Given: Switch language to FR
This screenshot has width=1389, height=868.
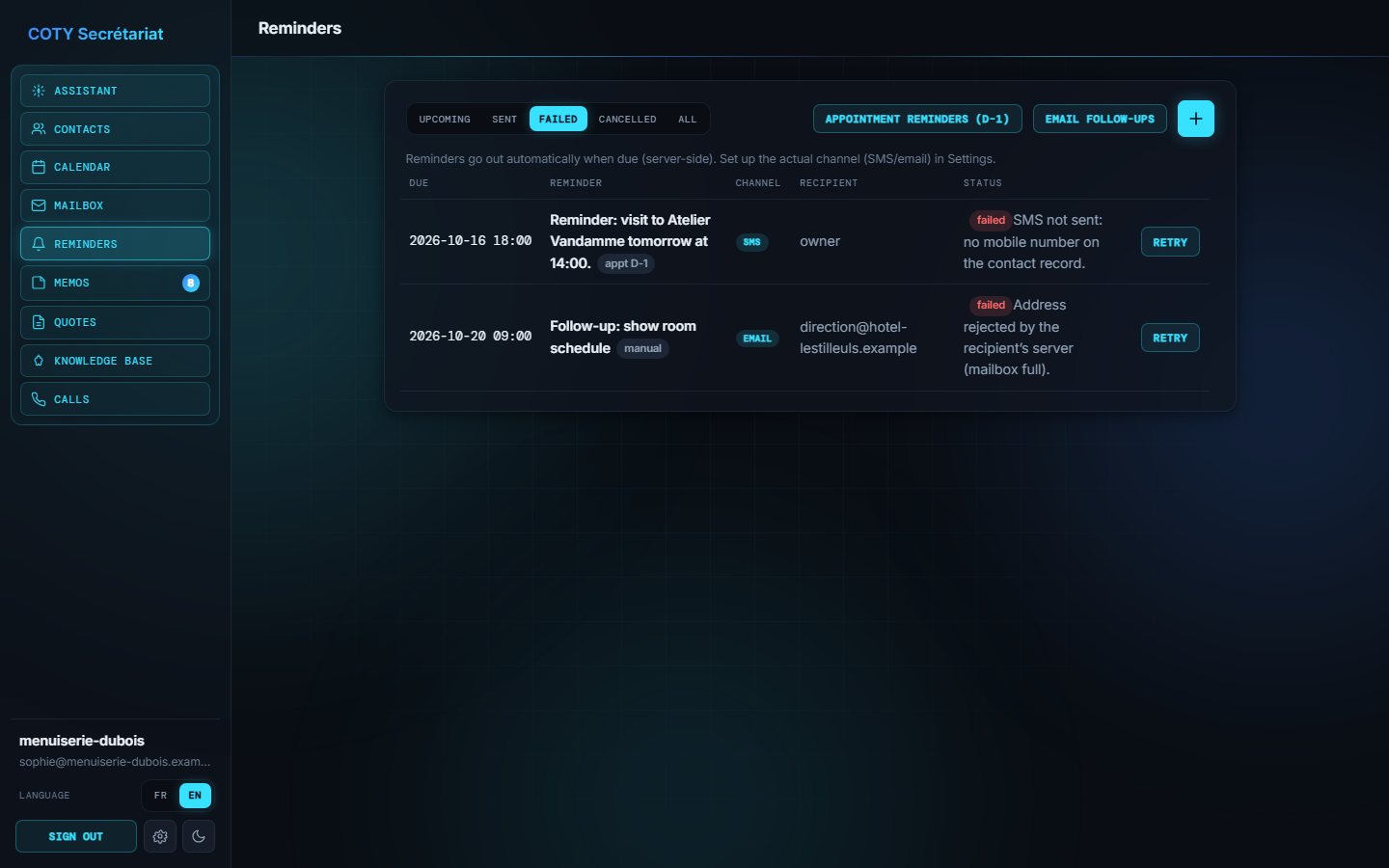Looking at the screenshot, I should pyautogui.click(x=161, y=796).
